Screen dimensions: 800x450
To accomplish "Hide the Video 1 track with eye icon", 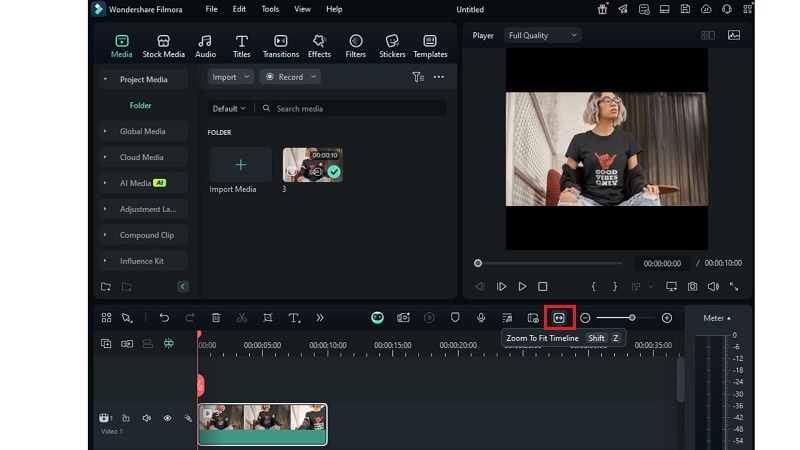I will [x=167, y=418].
